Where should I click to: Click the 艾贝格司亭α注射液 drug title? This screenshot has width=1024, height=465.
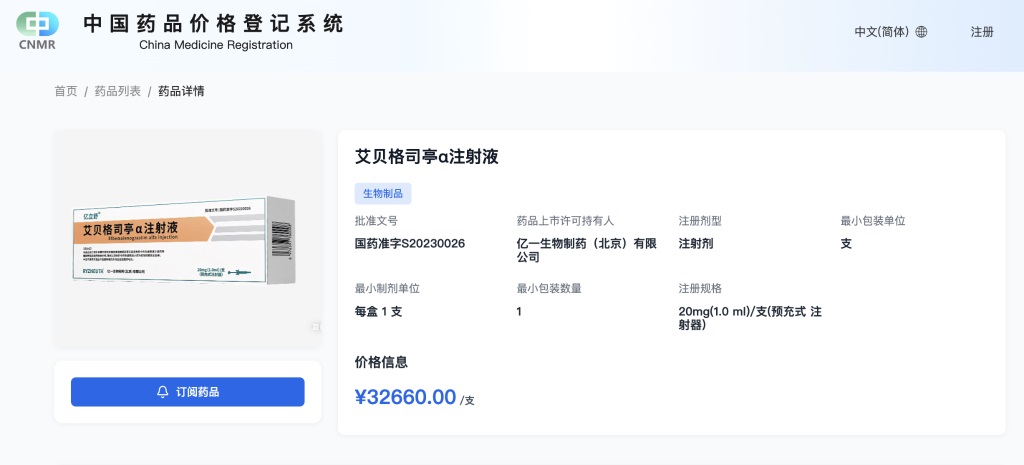427,157
